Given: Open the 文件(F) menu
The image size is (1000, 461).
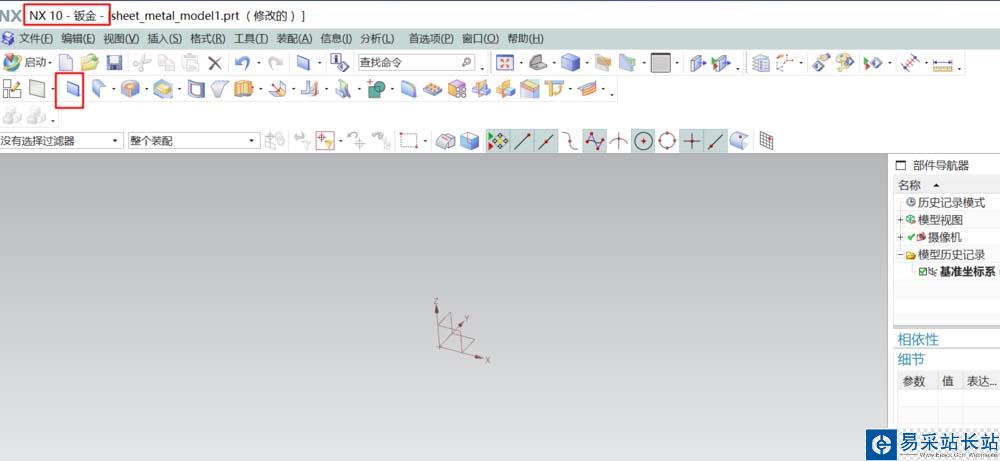Looking at the screenshot, I should pyautogui.click(x=36, y=38).
